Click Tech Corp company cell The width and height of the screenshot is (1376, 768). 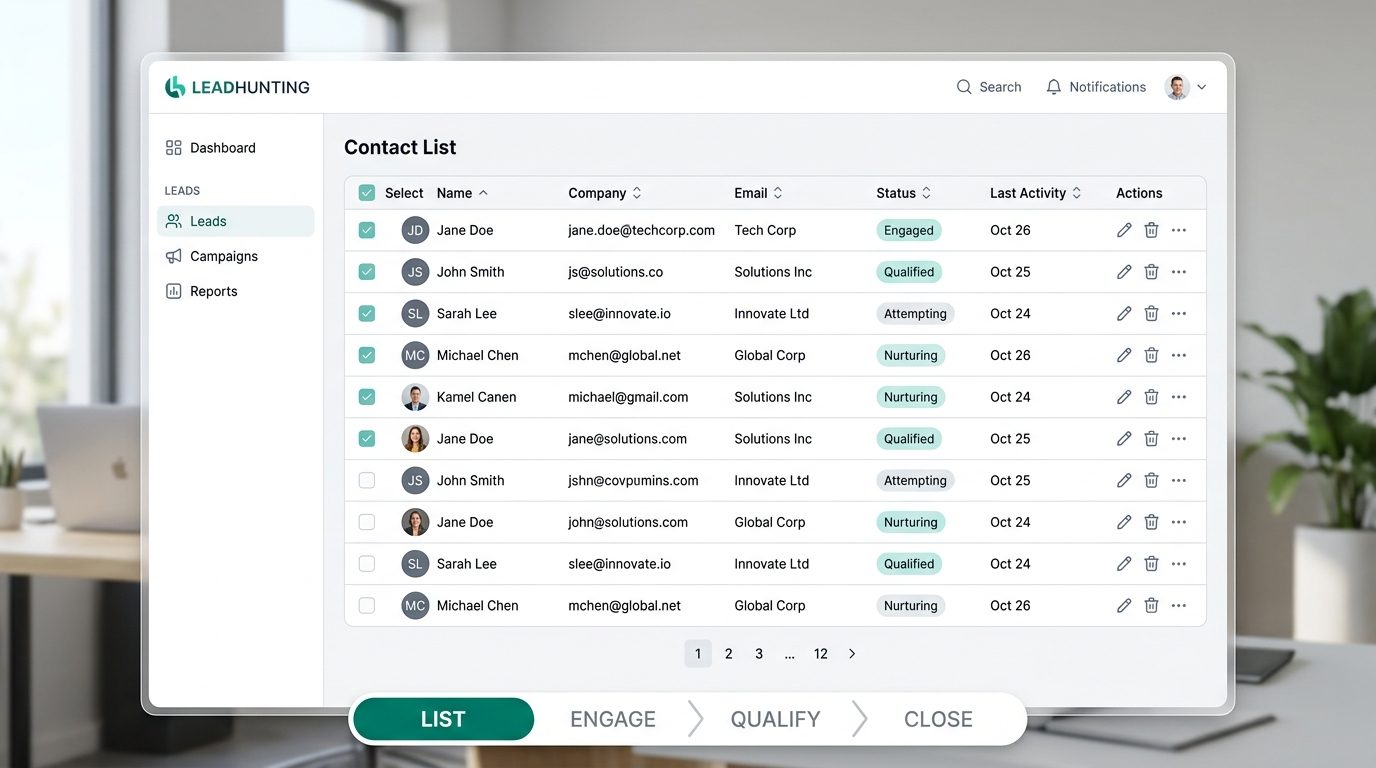click(765, 230)
